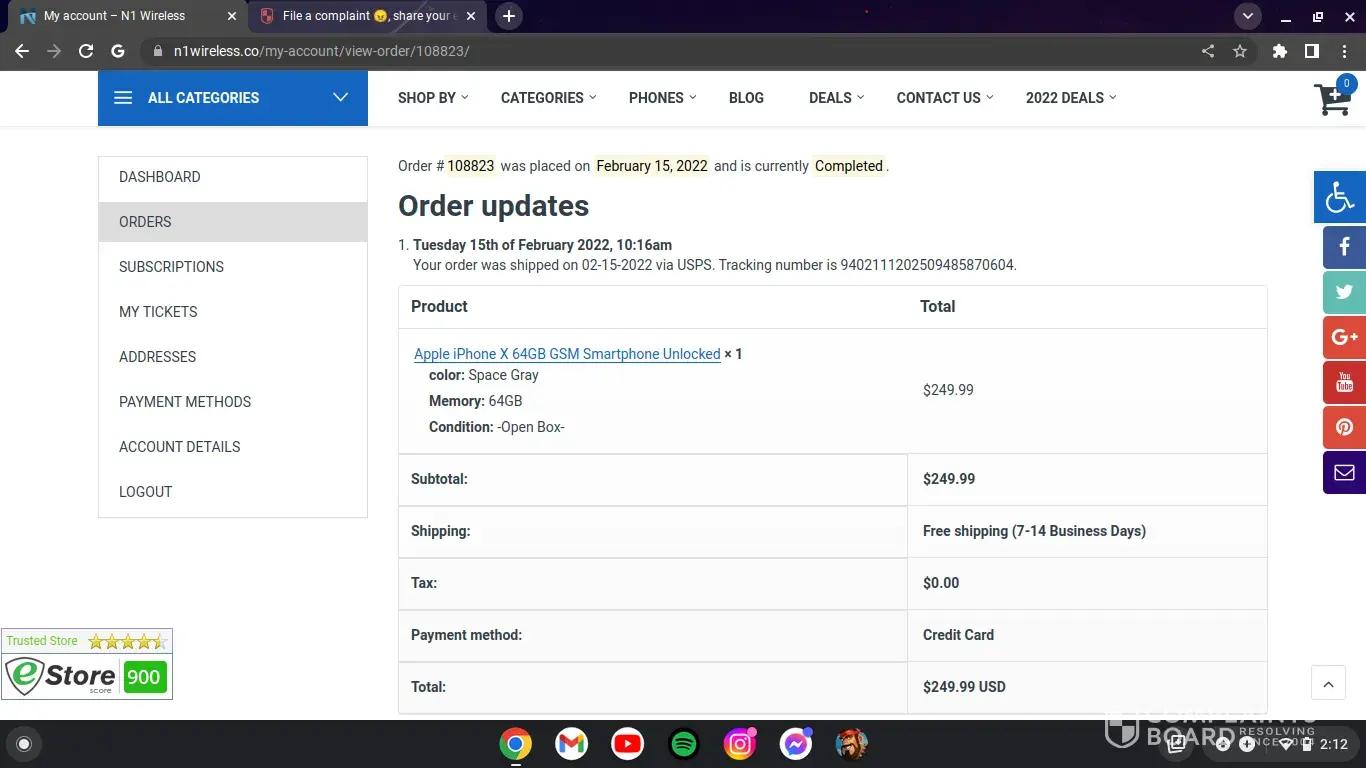The image size is (1366, 768).
Task: Click the scroll-to-top arrow button
Action: click(1328, 684)
